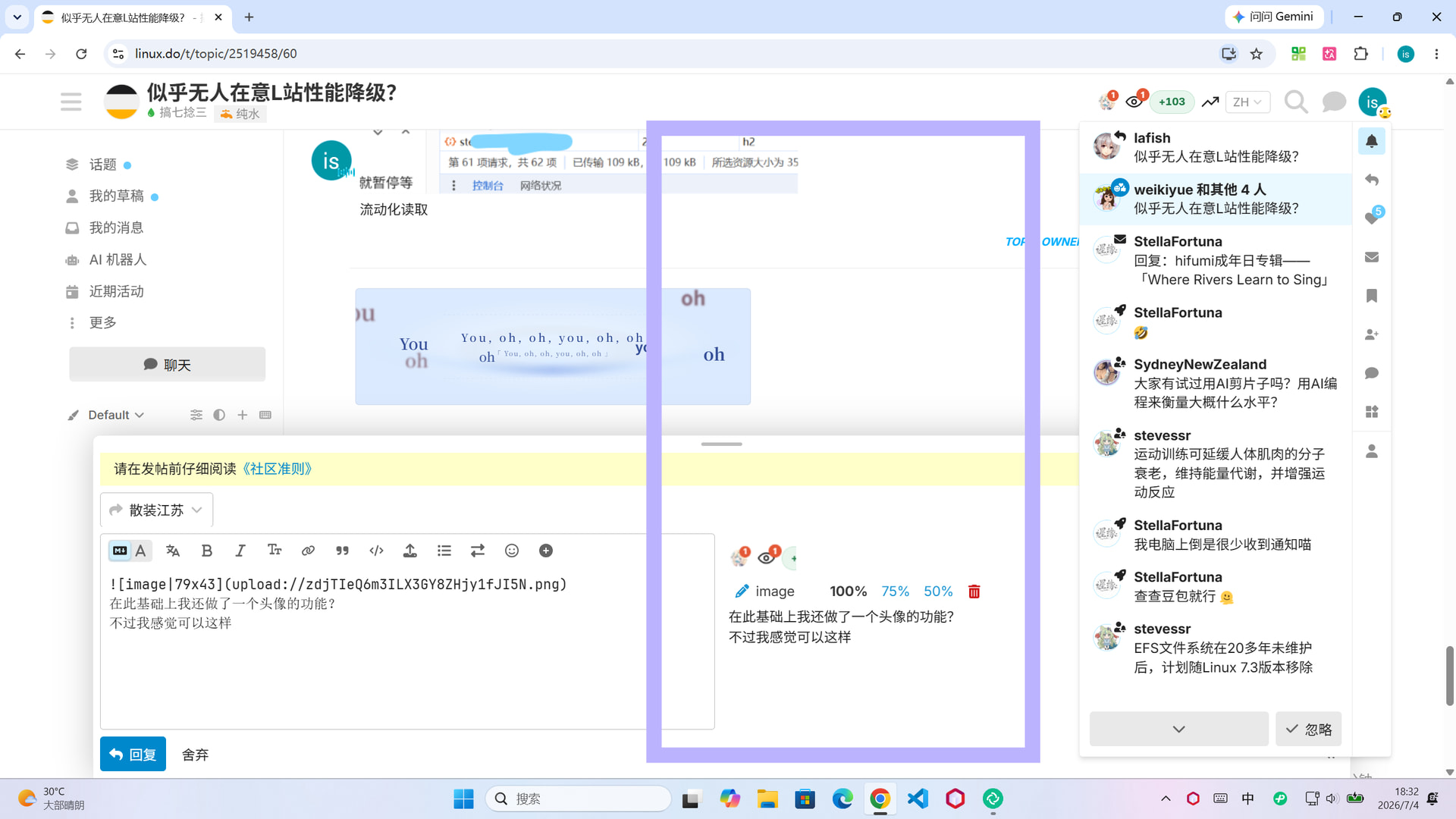Screen dimensions: 1456x819
Task: Open the sliders settings icon beside Default
Action: (196, 415)
